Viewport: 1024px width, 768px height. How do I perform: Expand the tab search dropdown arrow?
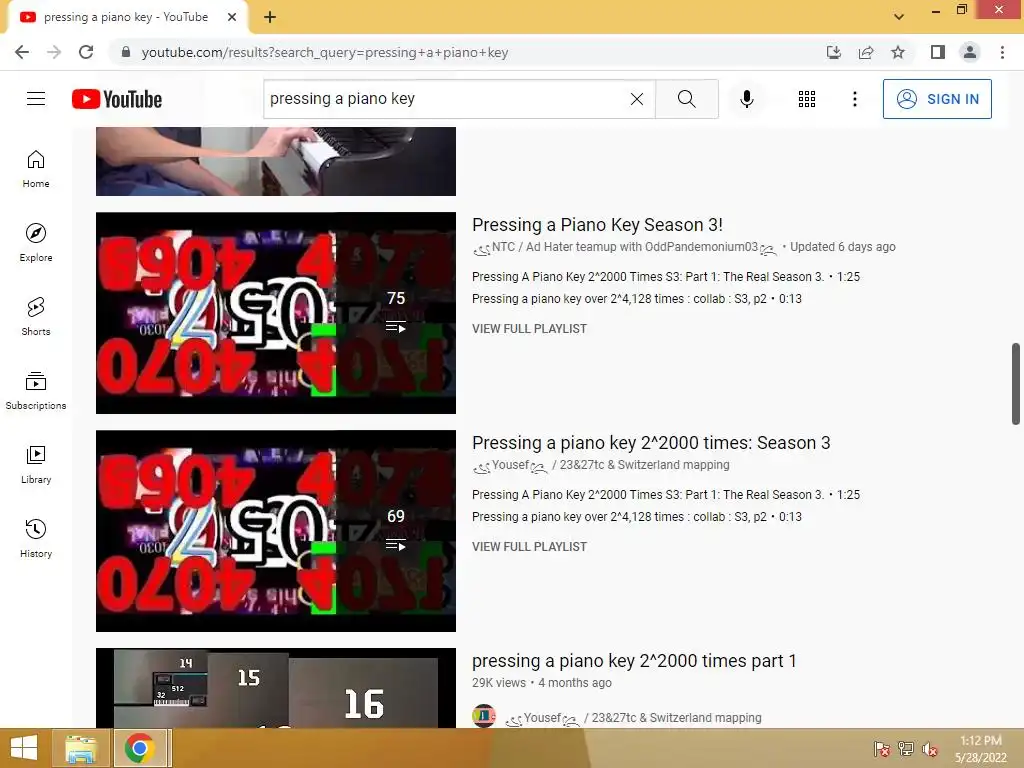point(899,17)
